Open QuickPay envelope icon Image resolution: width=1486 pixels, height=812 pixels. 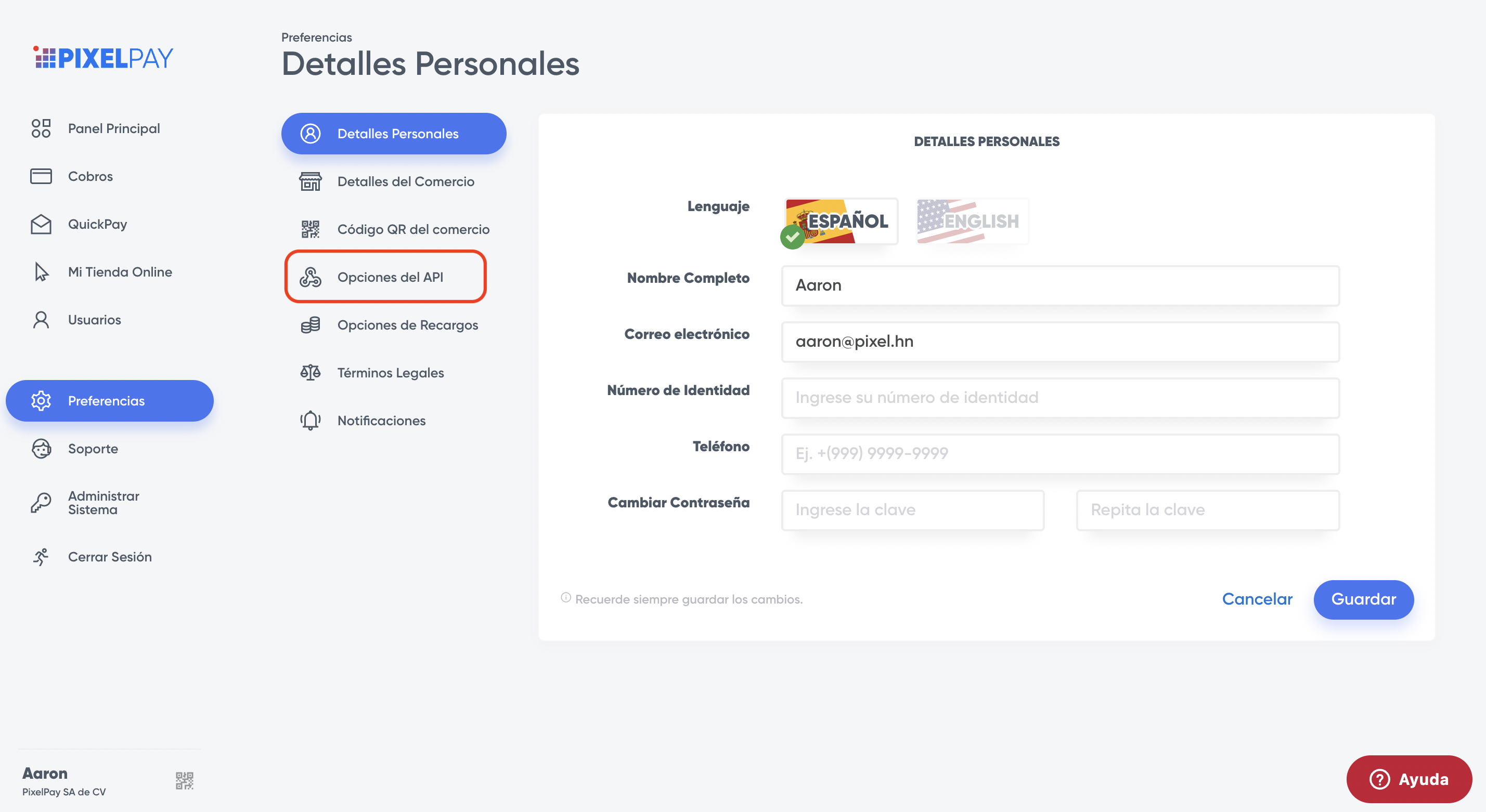(41, 224)
